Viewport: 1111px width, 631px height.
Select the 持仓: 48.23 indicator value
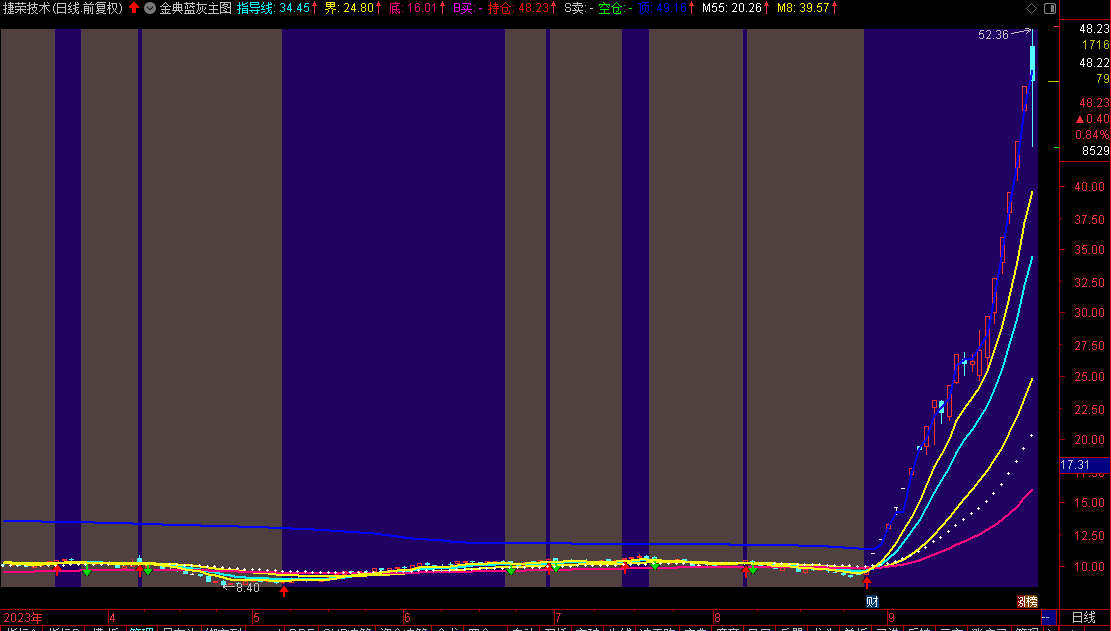(x=519, y=8)
